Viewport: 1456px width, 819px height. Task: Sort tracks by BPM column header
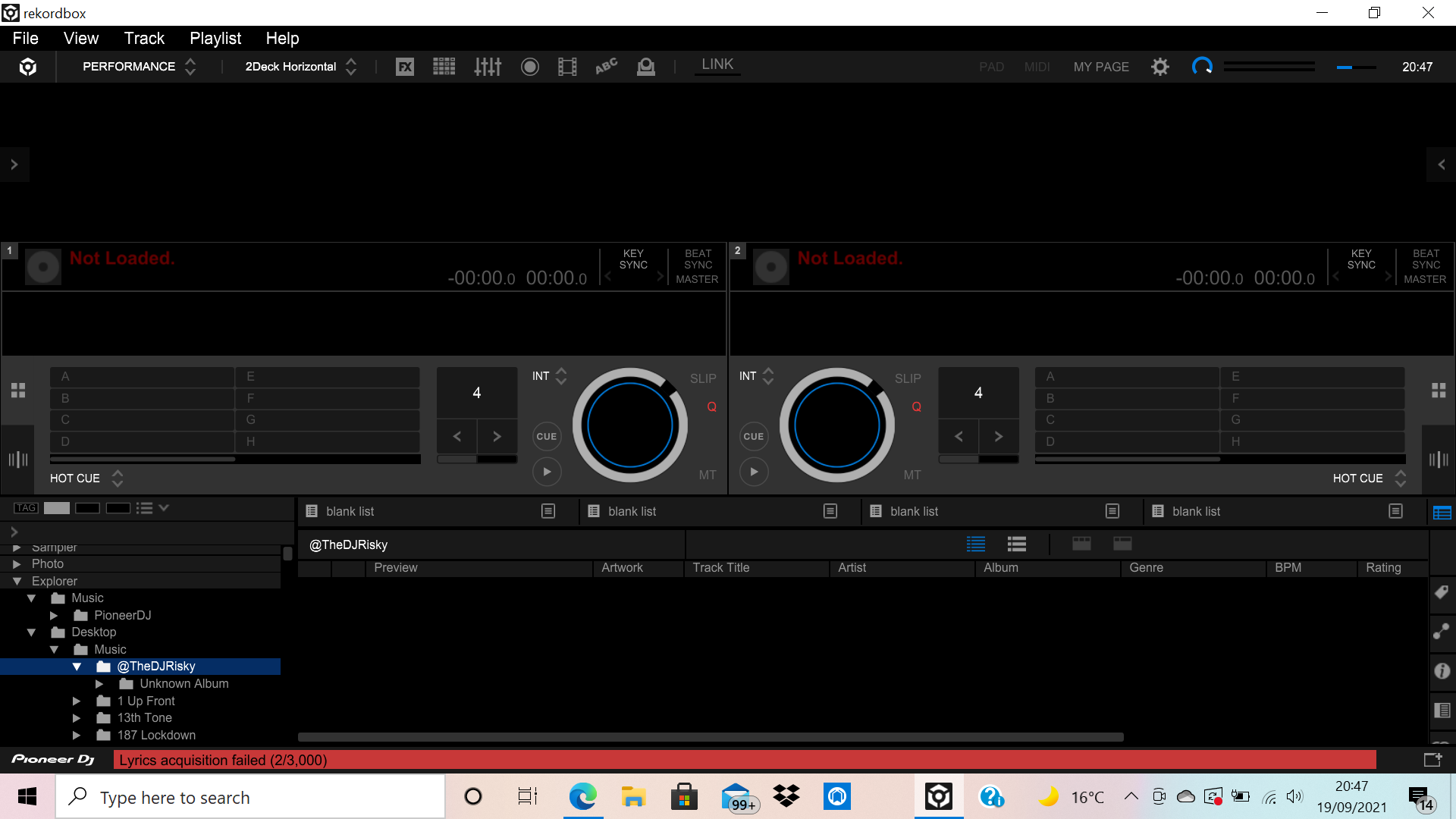[x=1310, y=568]
